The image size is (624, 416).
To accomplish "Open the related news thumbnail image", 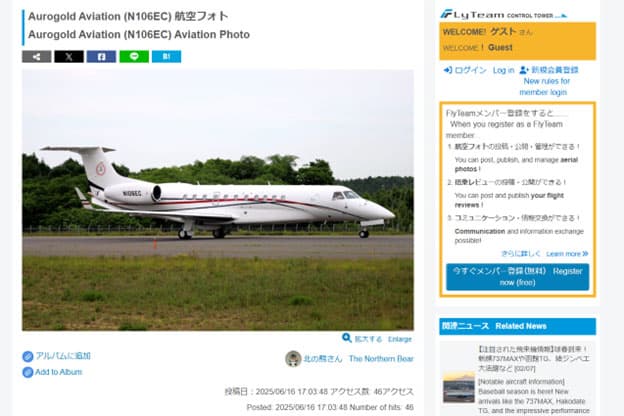I will [x=459, y=387].
